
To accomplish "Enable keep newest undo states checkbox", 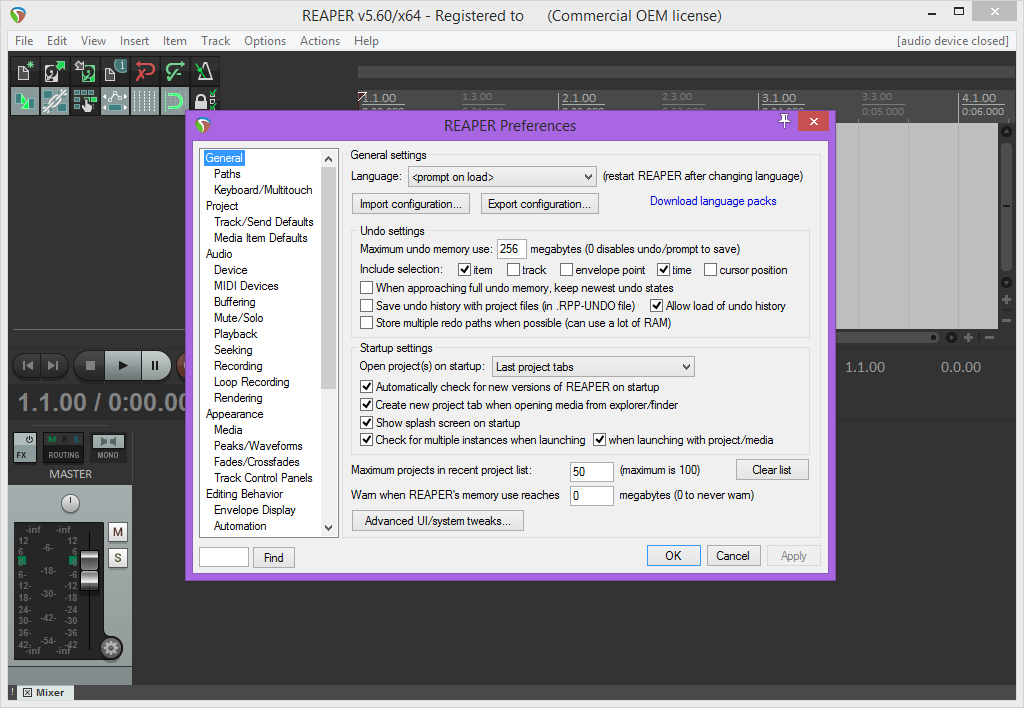I will click(366, 287).
